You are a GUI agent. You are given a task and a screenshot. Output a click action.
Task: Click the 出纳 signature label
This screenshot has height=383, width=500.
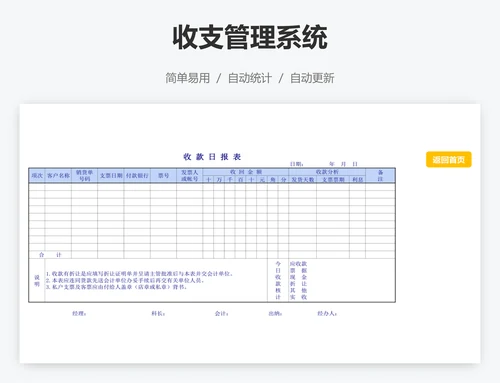click(x=275, y=314)
